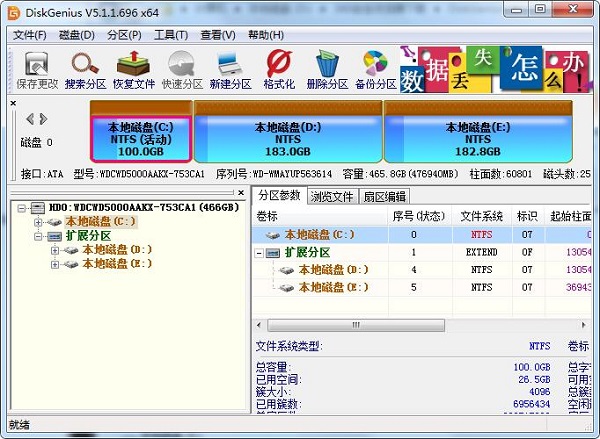Select 本地磁盘 (C:) in the left tree

(x=101, y=221)
